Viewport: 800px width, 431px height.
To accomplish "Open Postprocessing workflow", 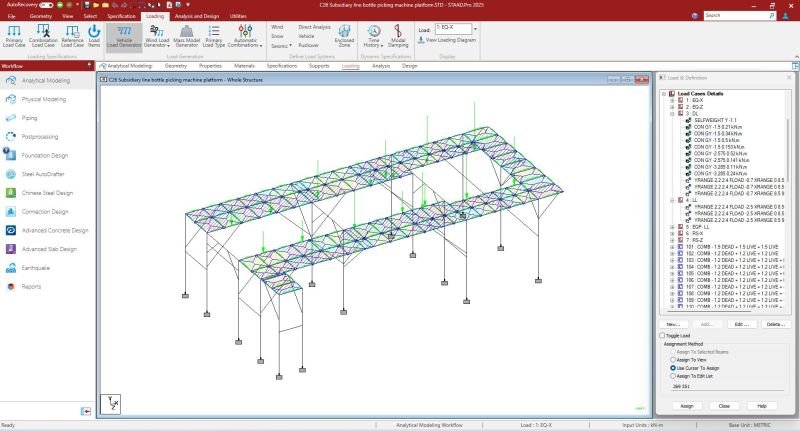I will pos(40,137).
